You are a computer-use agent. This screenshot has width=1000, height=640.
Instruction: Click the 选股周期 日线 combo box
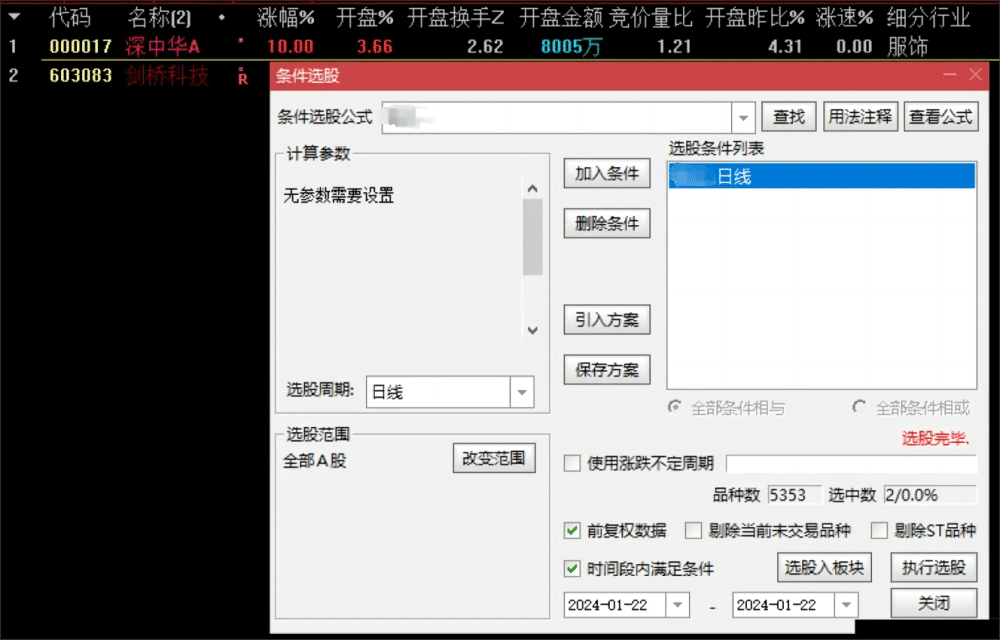tap(450, 392)
